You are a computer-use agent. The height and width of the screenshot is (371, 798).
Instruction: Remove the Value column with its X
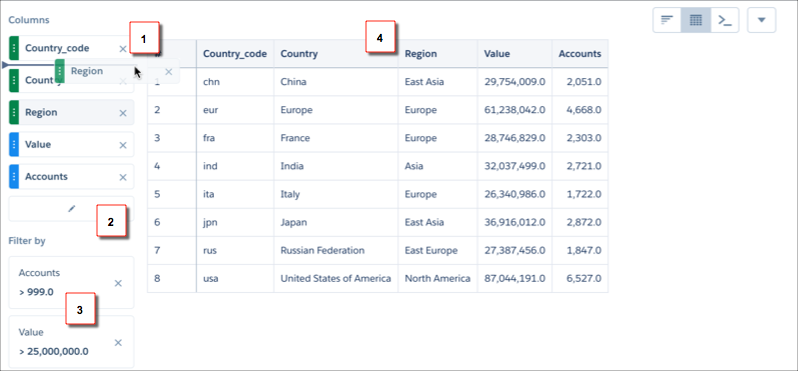pos(123,145)
